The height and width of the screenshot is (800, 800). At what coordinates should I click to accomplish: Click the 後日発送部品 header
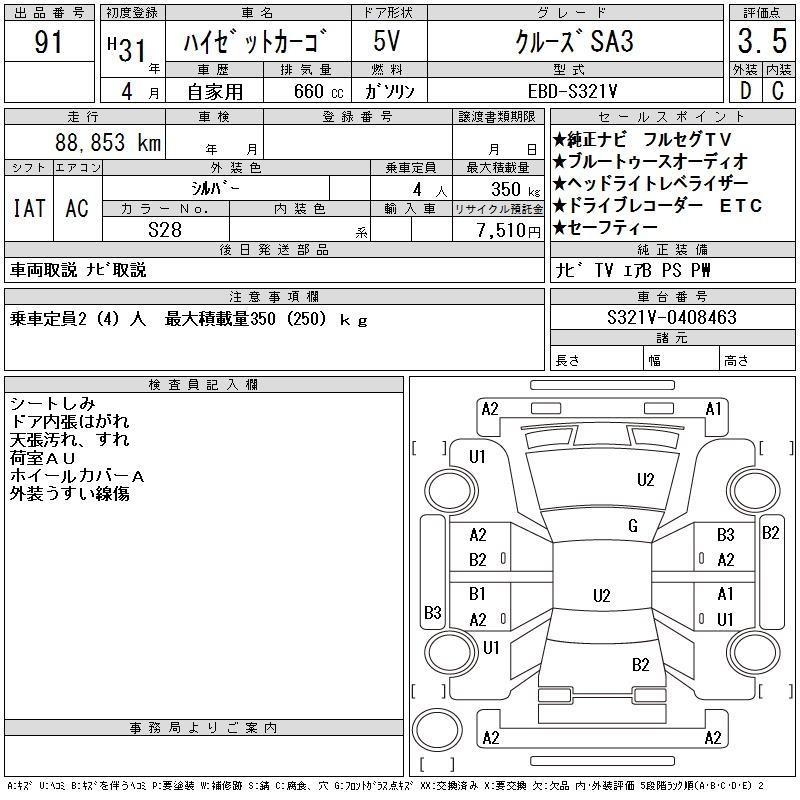pyautogui.click(x=274, y=249)
